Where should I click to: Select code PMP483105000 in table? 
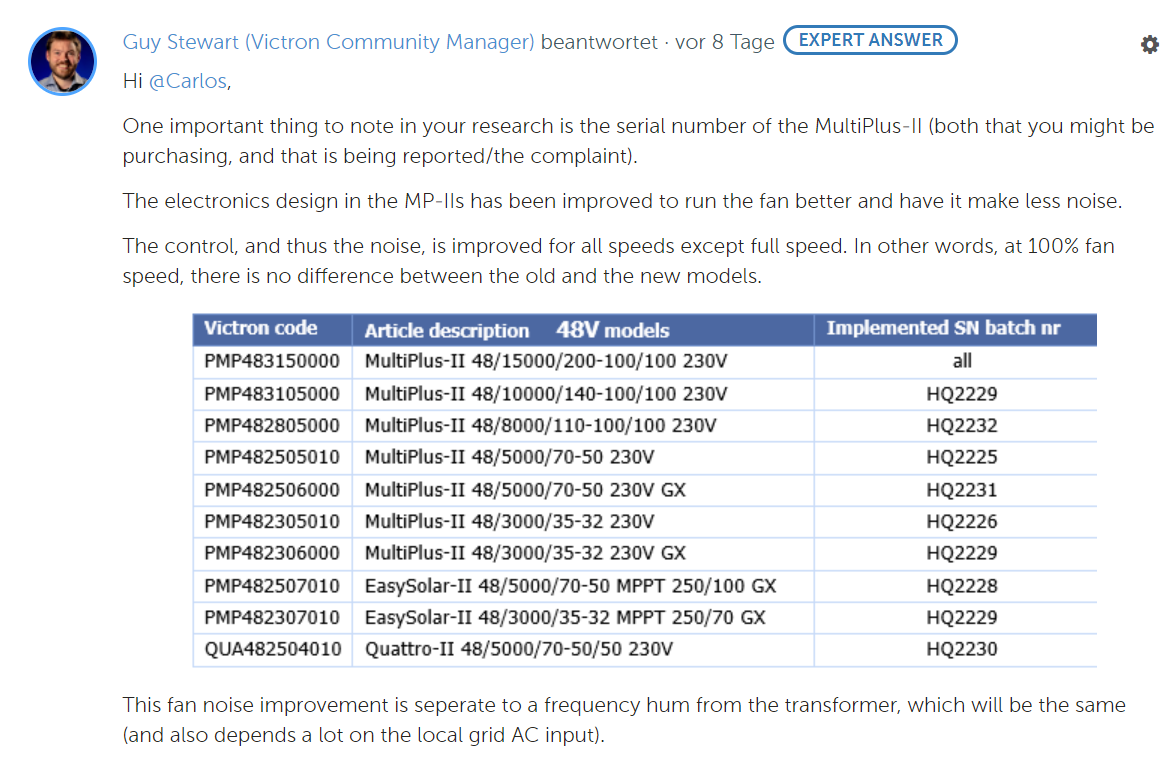tap(272, 394)
